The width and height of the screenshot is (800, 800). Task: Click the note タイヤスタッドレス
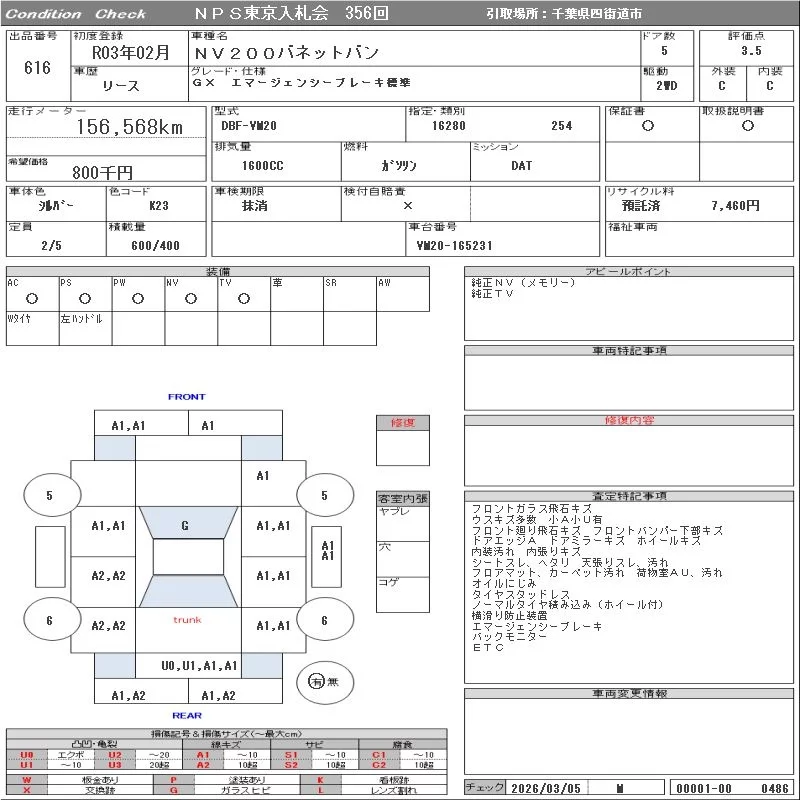coord(520,594)
